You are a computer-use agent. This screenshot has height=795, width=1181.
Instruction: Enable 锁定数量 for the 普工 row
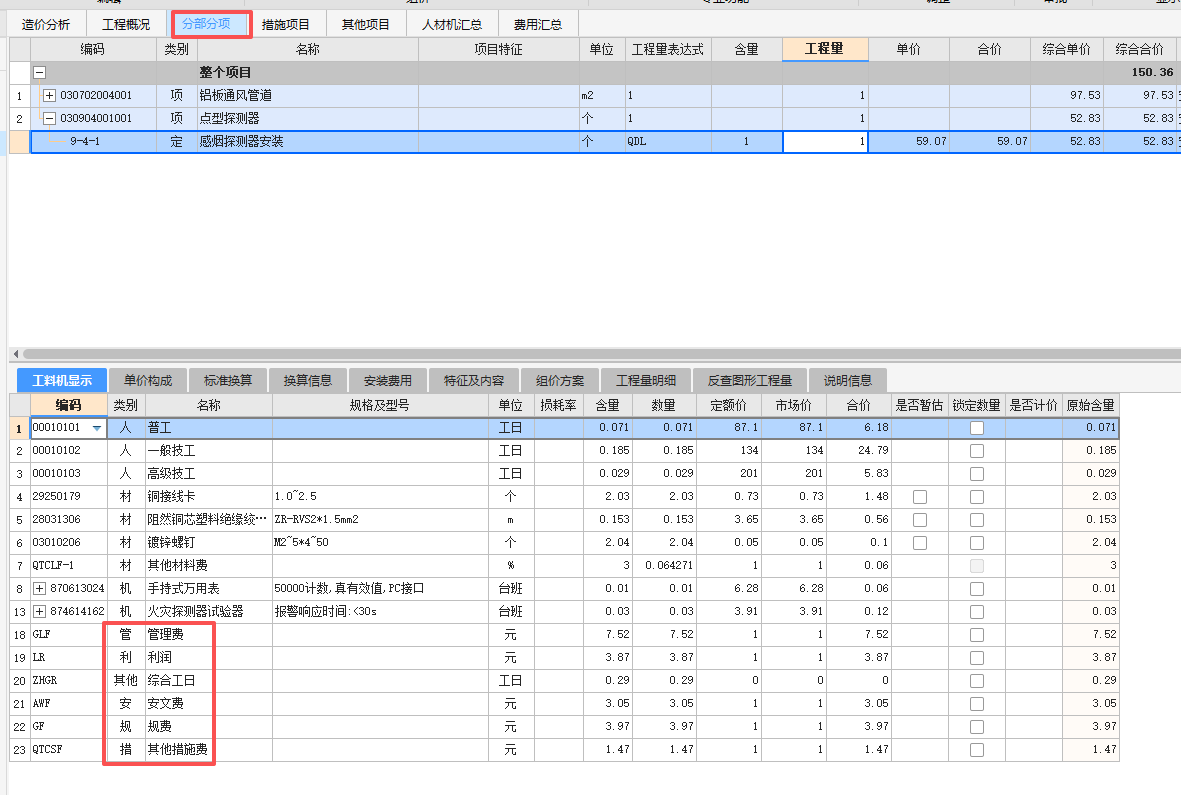(975, 427)
